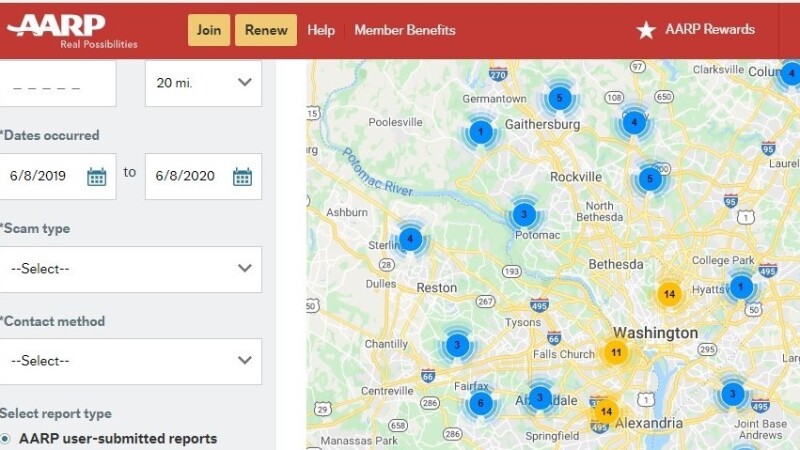The width and height of the screenshot is (800, 450).
Task: Click the route 267 highway shield
Action: (485, 302)
